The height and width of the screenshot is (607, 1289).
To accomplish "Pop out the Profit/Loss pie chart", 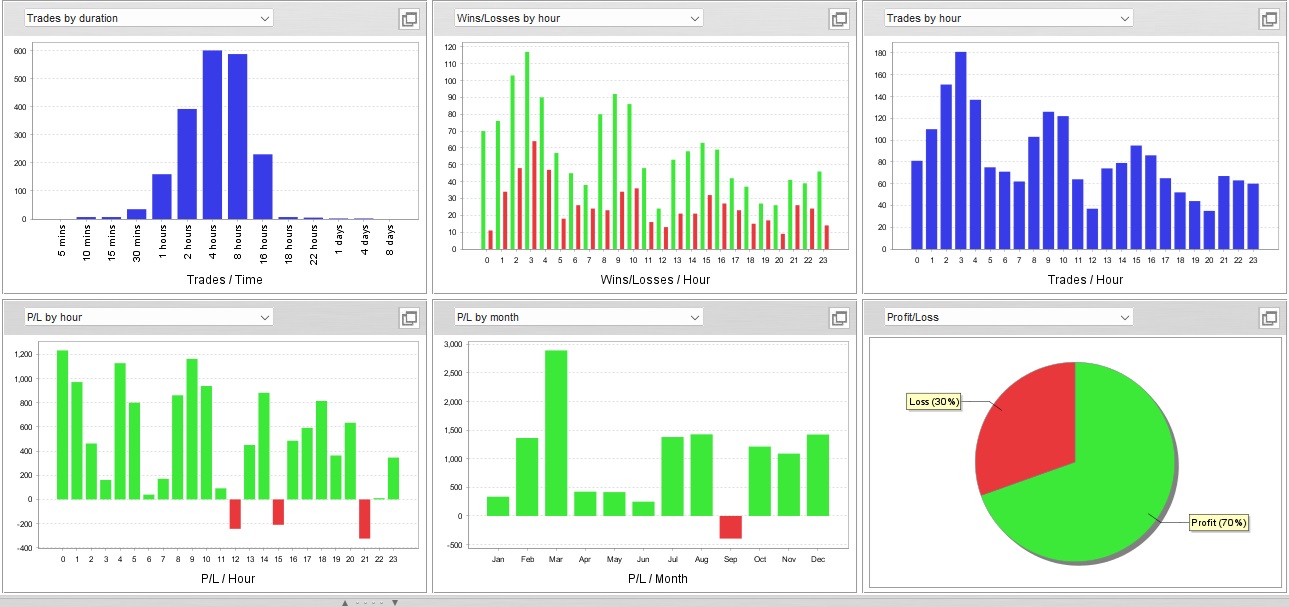I will 1269,318.
